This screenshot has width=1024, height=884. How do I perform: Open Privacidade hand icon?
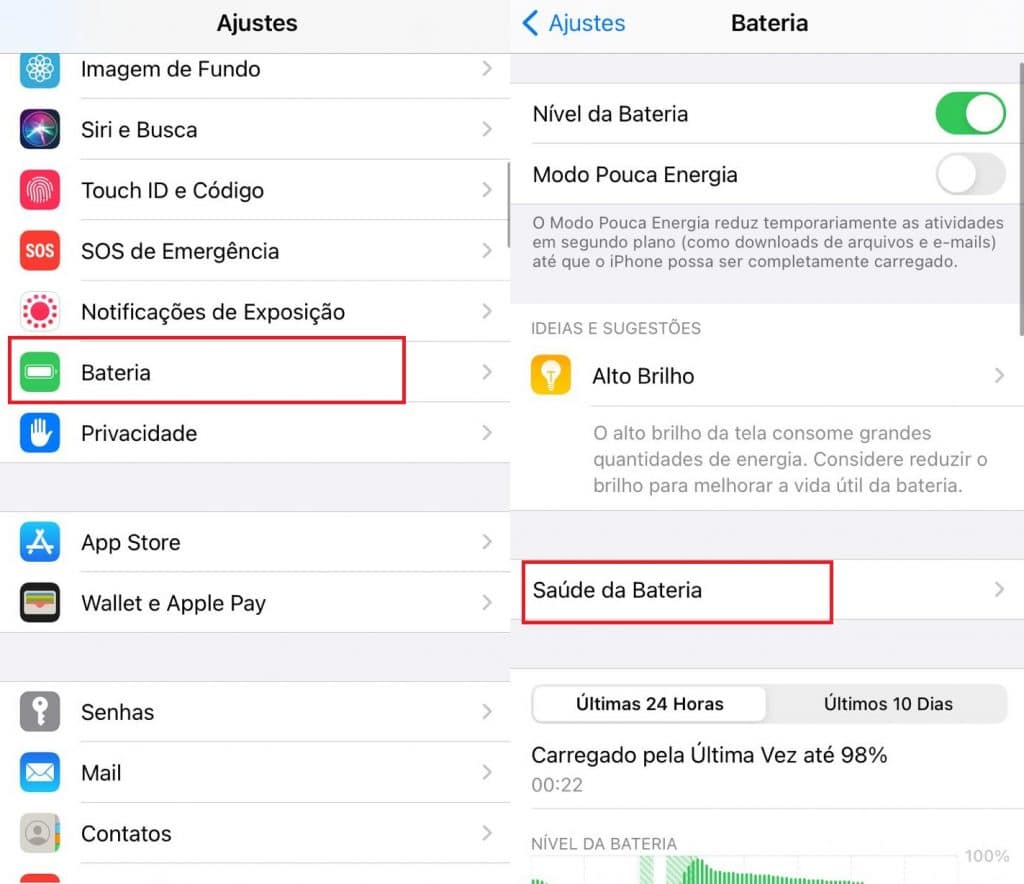[x=40, y=433]
